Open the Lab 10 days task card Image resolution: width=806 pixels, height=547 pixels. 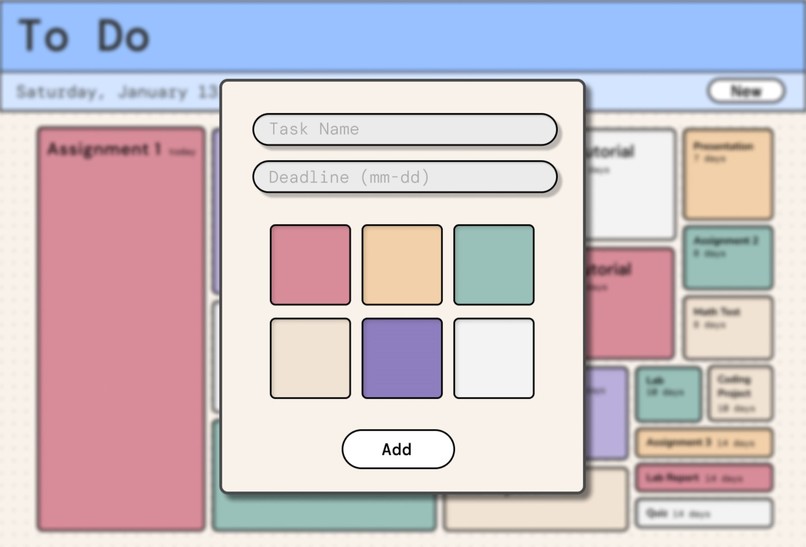(x=668, y=394)
